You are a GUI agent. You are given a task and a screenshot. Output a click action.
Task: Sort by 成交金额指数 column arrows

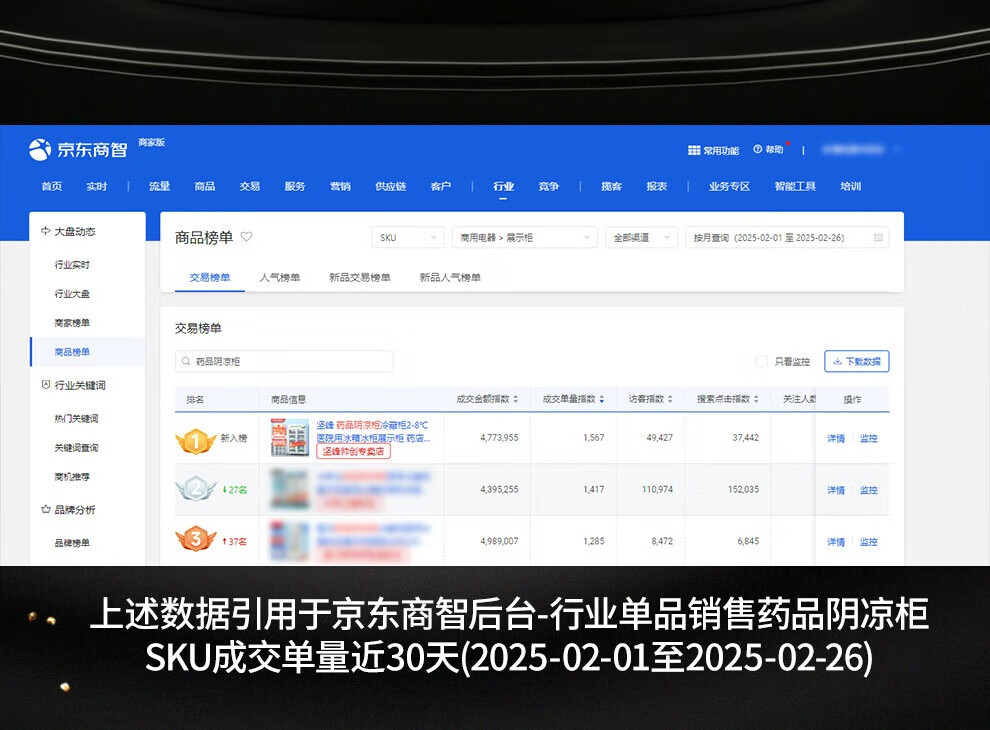[x=516, y=399]
